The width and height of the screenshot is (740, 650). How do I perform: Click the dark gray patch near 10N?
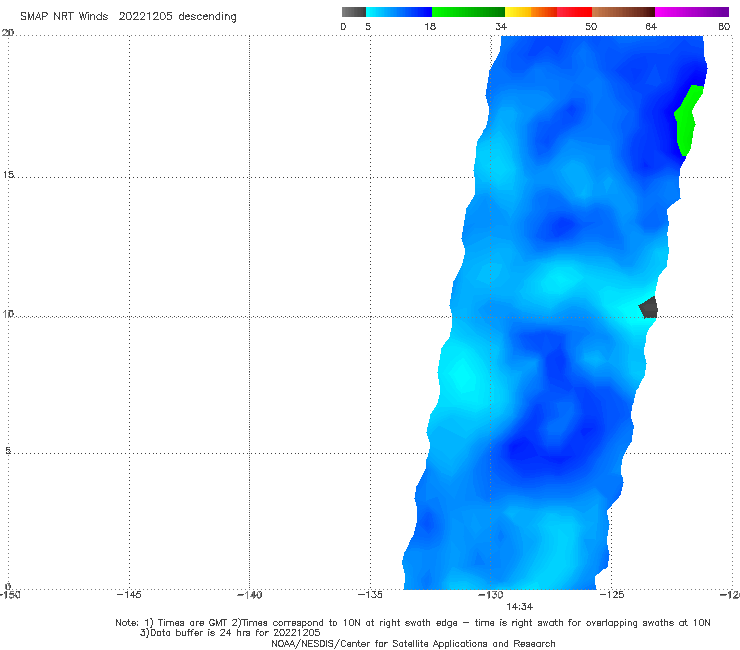[x=648, y=307]
